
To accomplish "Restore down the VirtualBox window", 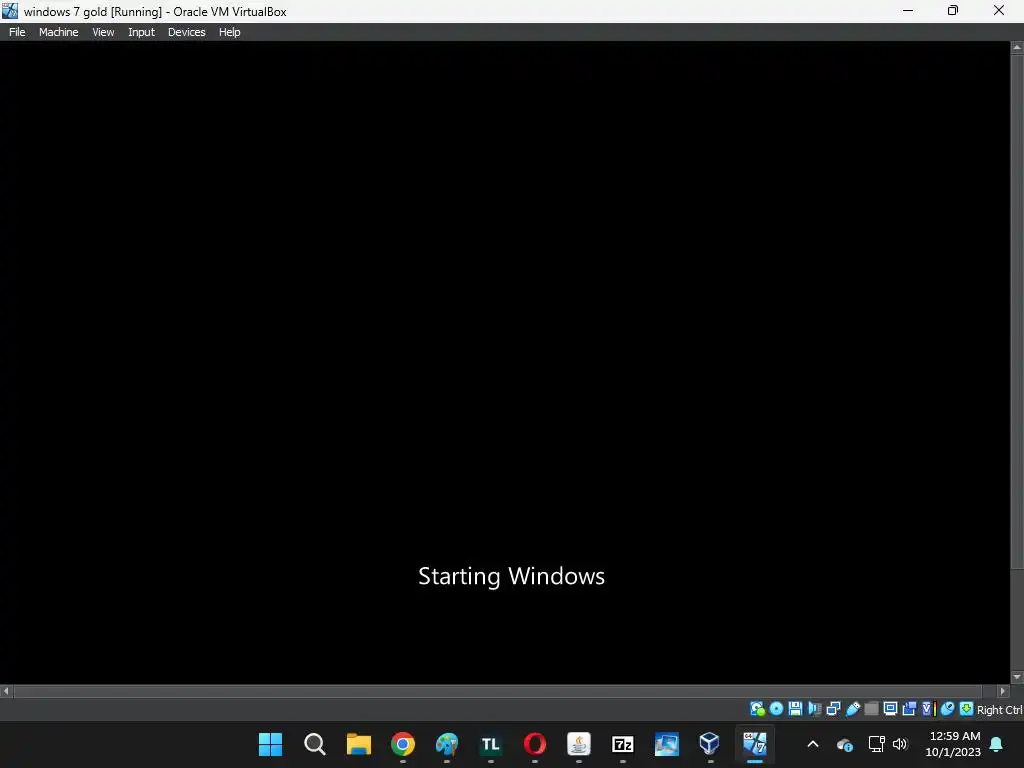I will (953, 10).
